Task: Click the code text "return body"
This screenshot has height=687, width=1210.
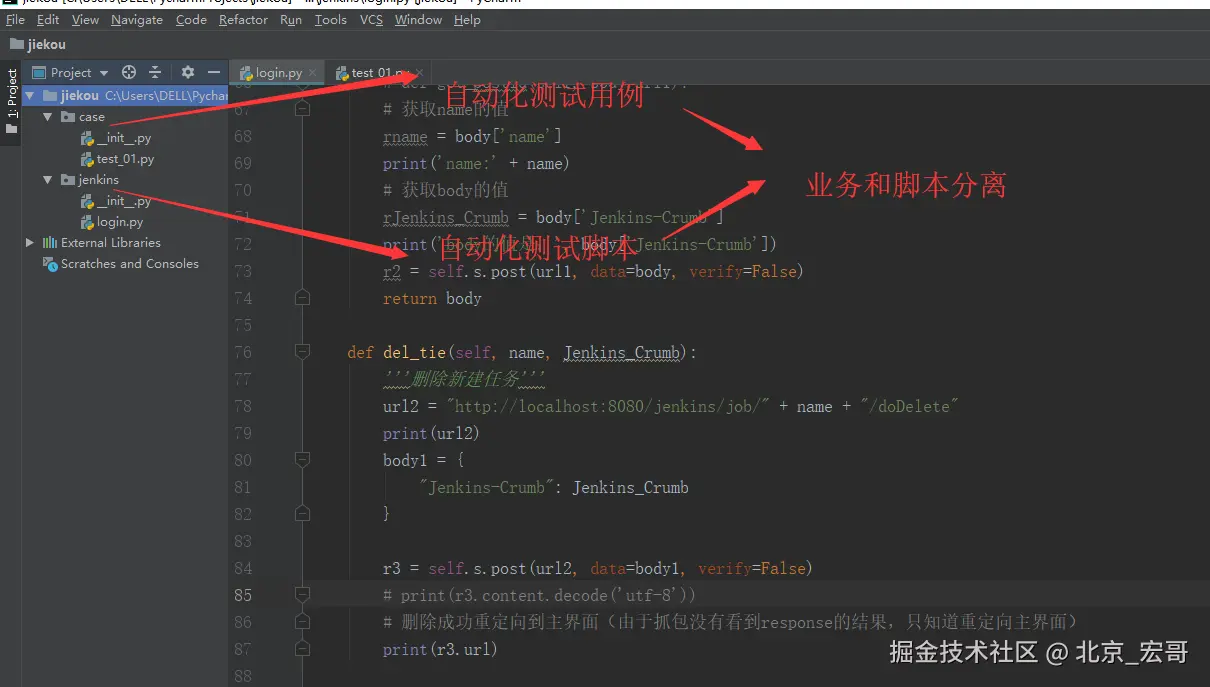Action: (x=432, y=298)
